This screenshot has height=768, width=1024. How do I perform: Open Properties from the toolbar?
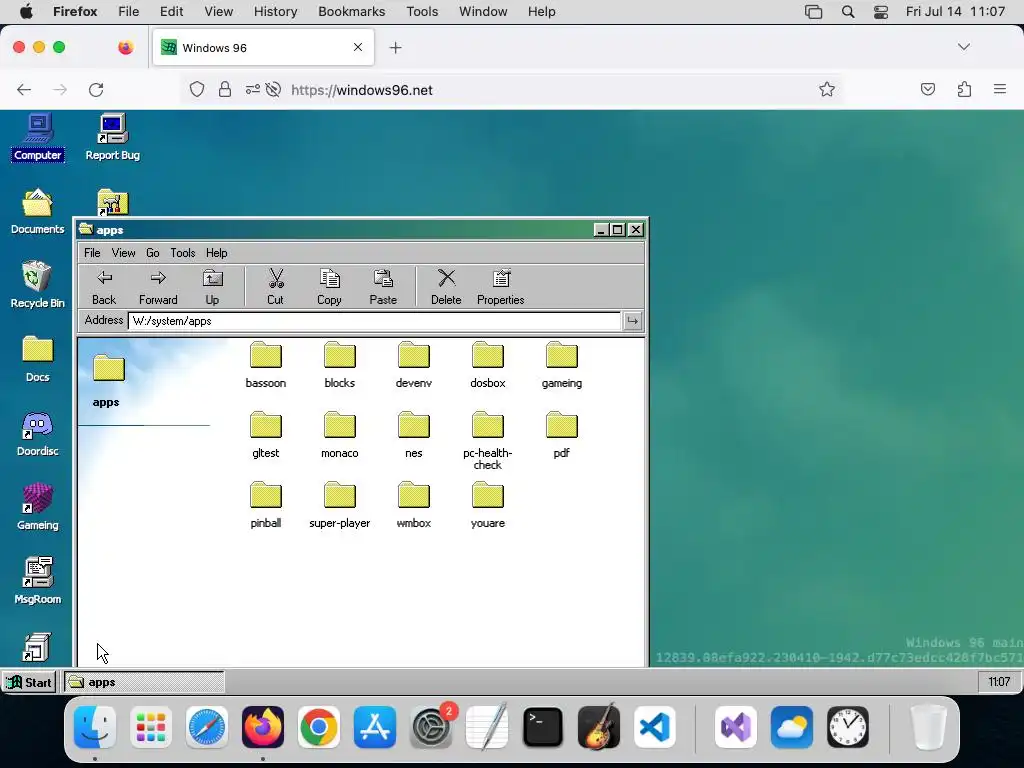click(x=500, y=287)
